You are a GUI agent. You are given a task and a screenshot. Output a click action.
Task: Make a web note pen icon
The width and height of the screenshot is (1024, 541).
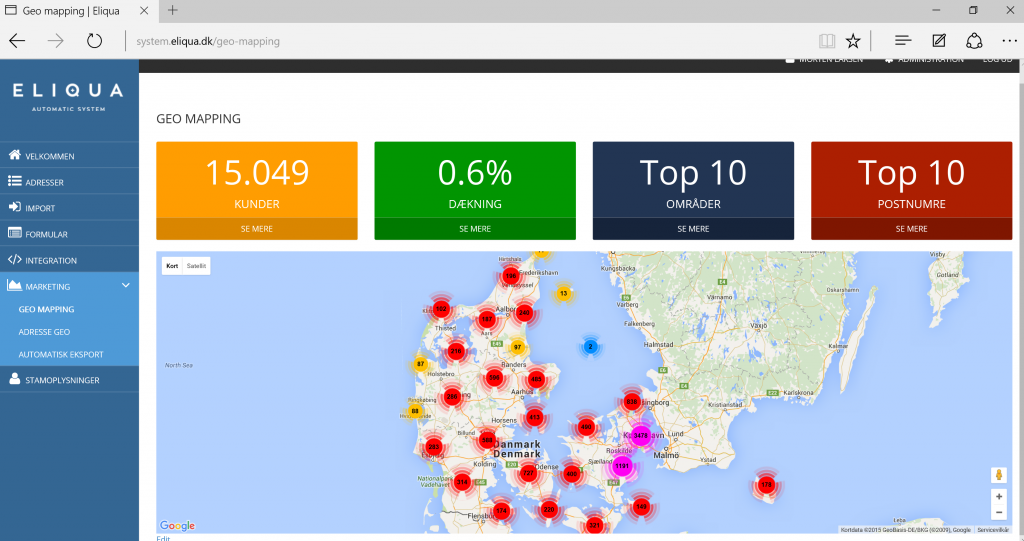[938, 41]
